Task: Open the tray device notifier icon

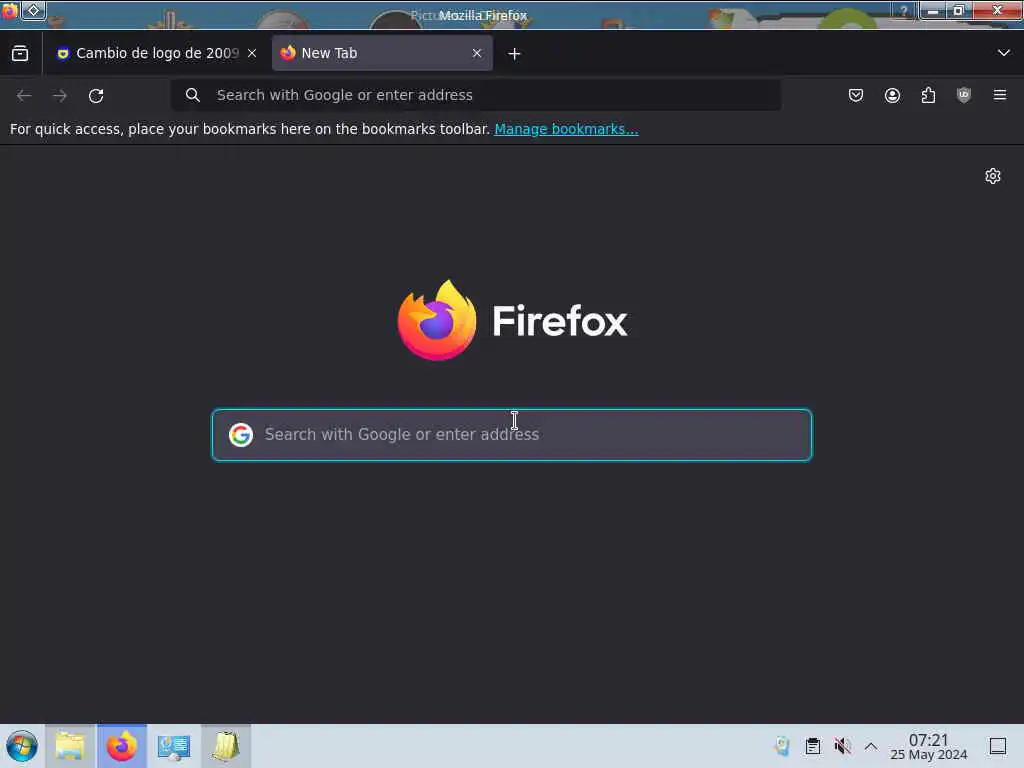Action: click(x=782, y=746)
